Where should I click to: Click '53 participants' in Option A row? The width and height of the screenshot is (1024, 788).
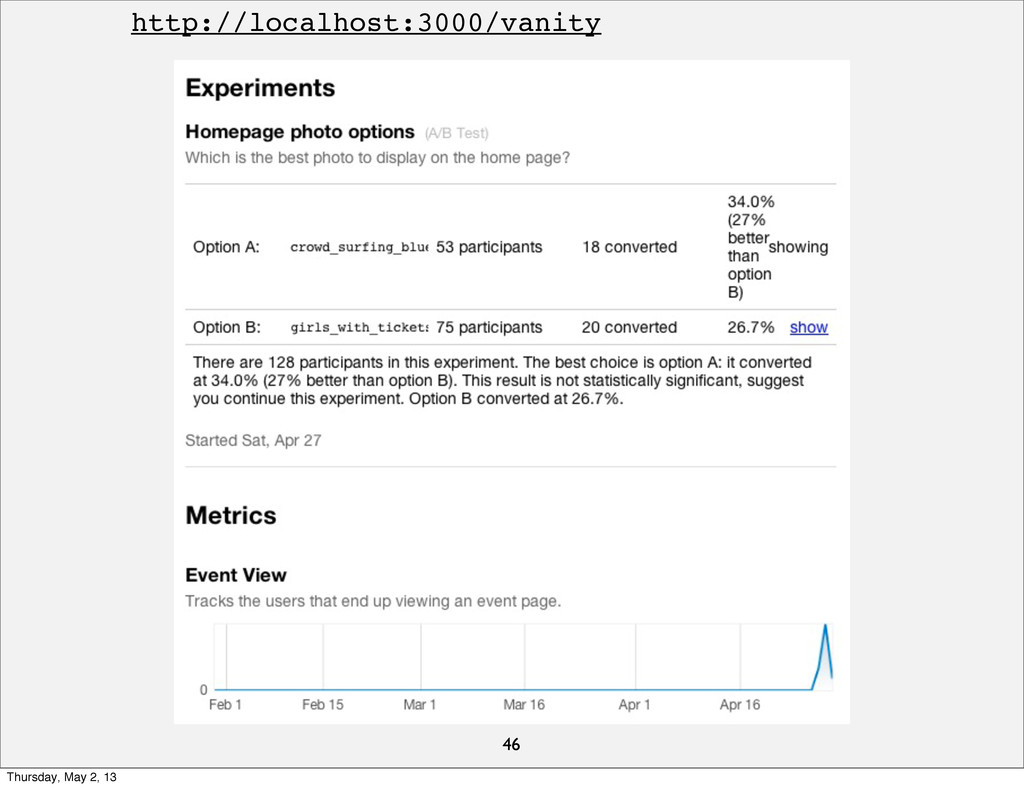(489, 247)
